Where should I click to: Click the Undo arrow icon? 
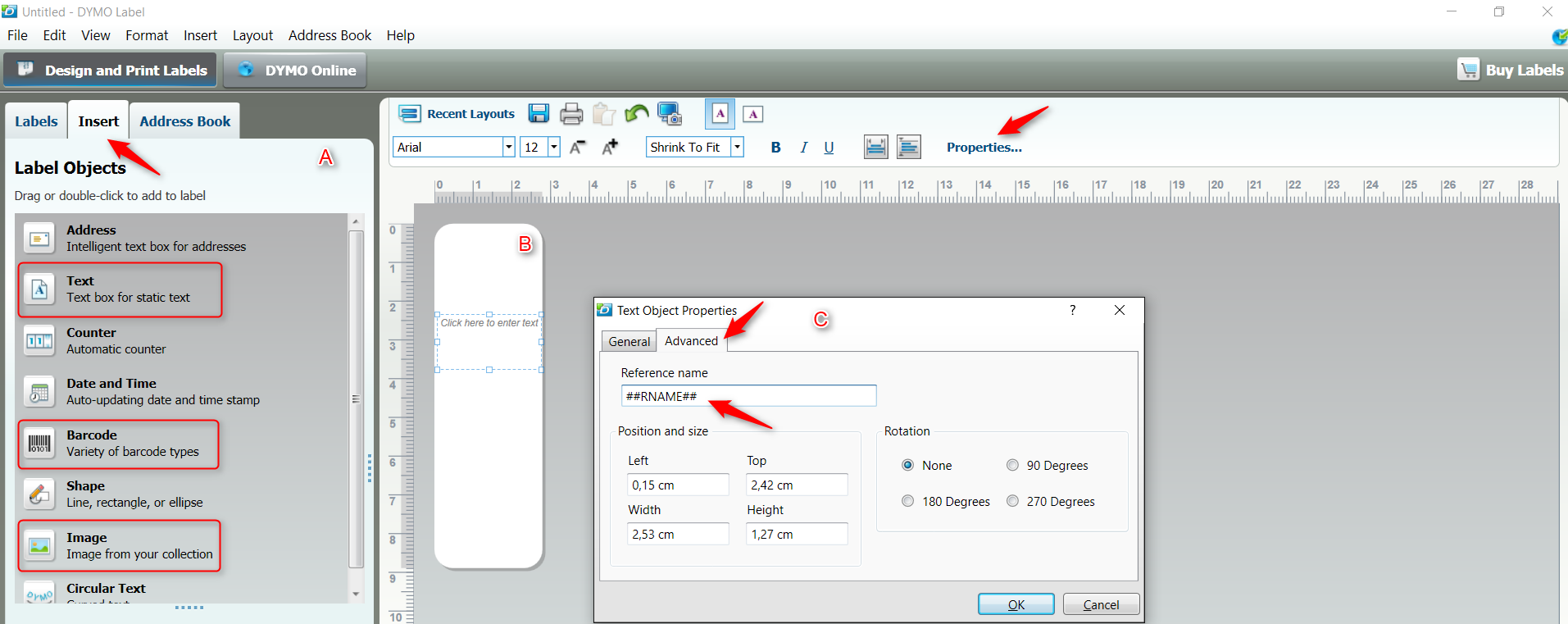tap(636, 114)
